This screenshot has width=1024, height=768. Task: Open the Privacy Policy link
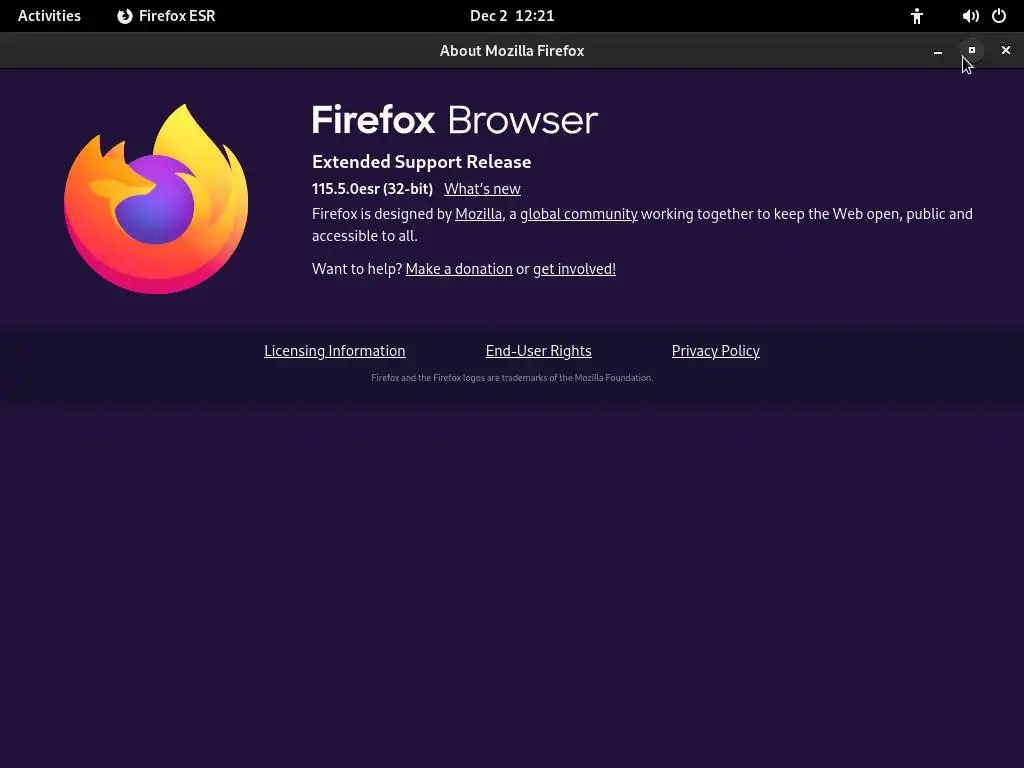pyautogui.click(x=716, y=351)
